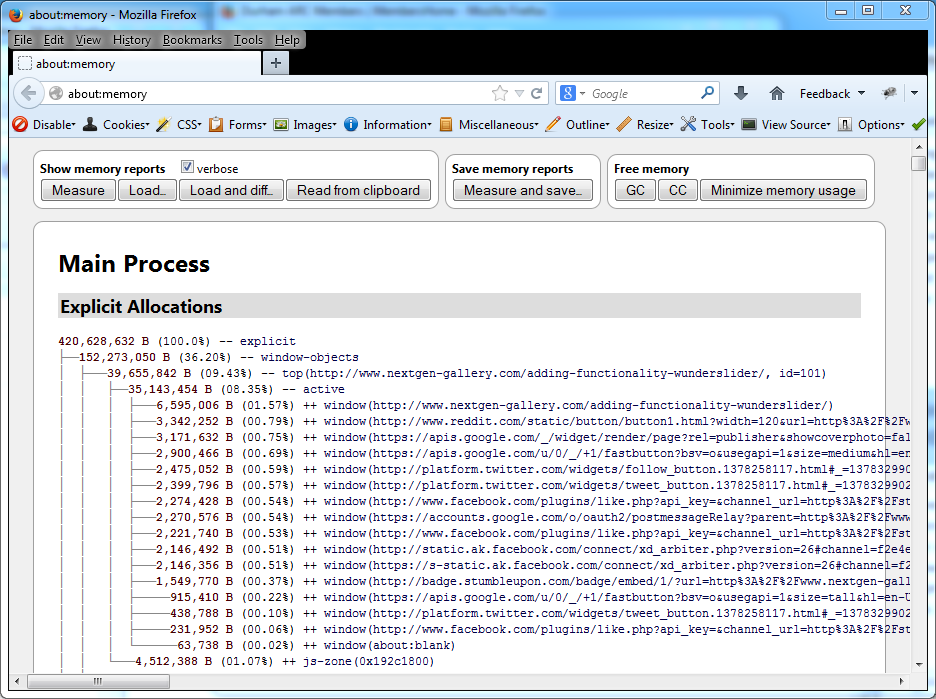The image size is (936, 699).
Task: Click the bookmark star icon
Action: 500,93
